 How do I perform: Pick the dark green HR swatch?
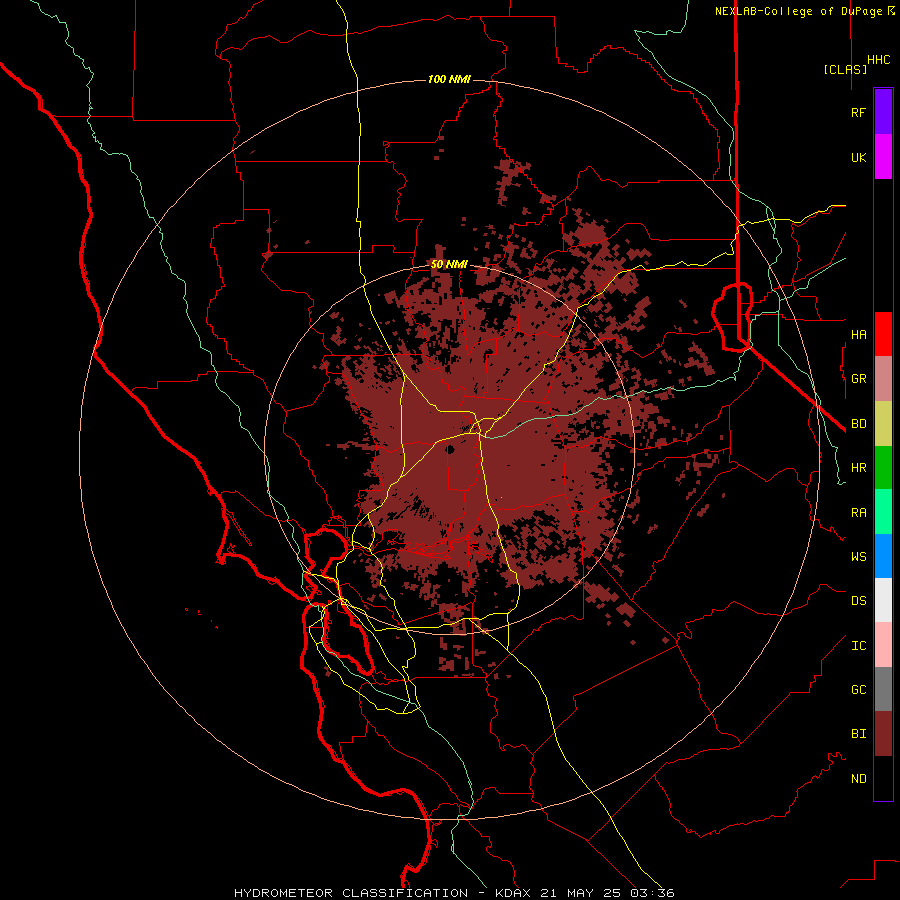[x=883, y=468]
